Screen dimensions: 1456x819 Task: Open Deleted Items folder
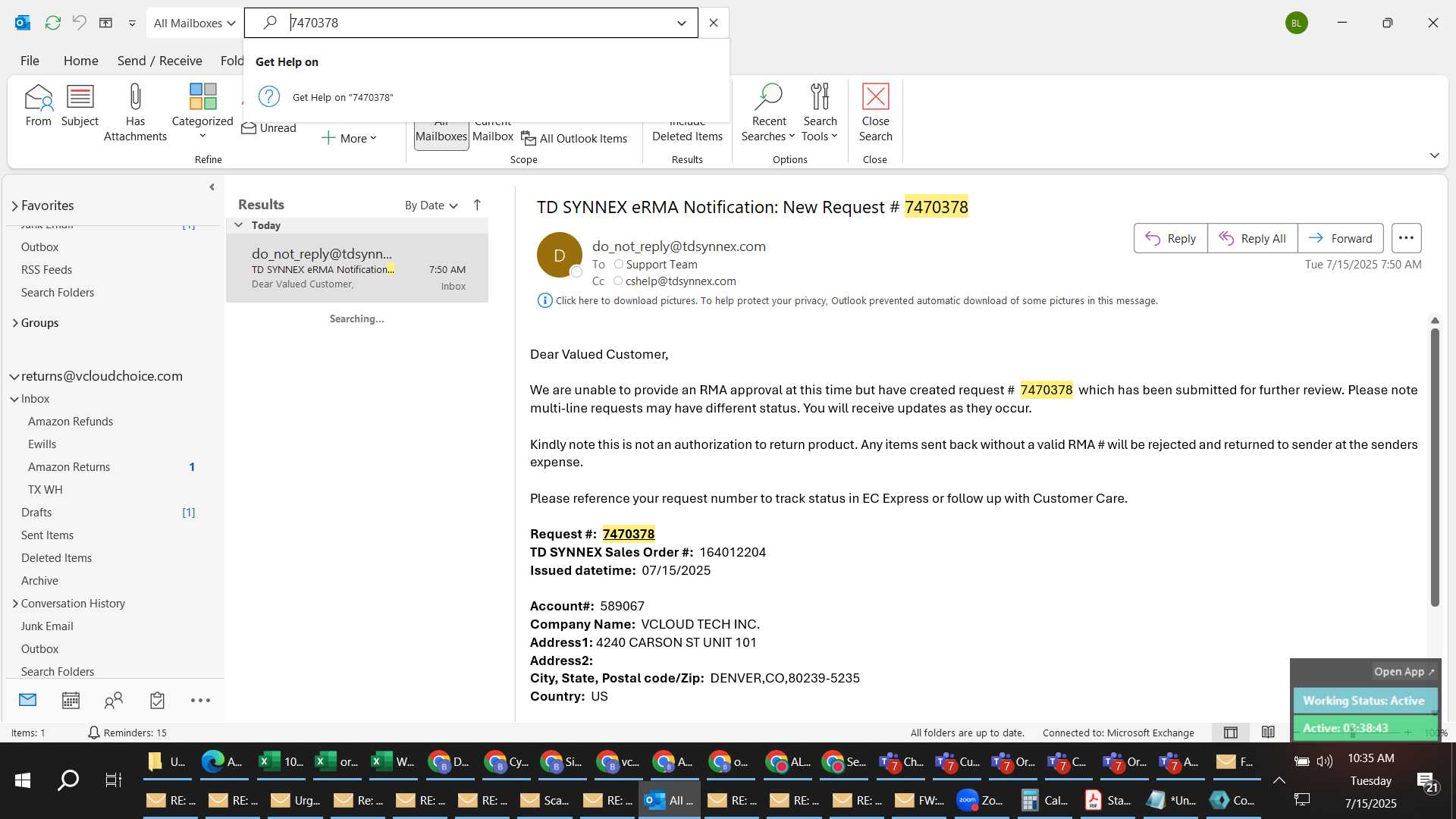coord(56,558)
